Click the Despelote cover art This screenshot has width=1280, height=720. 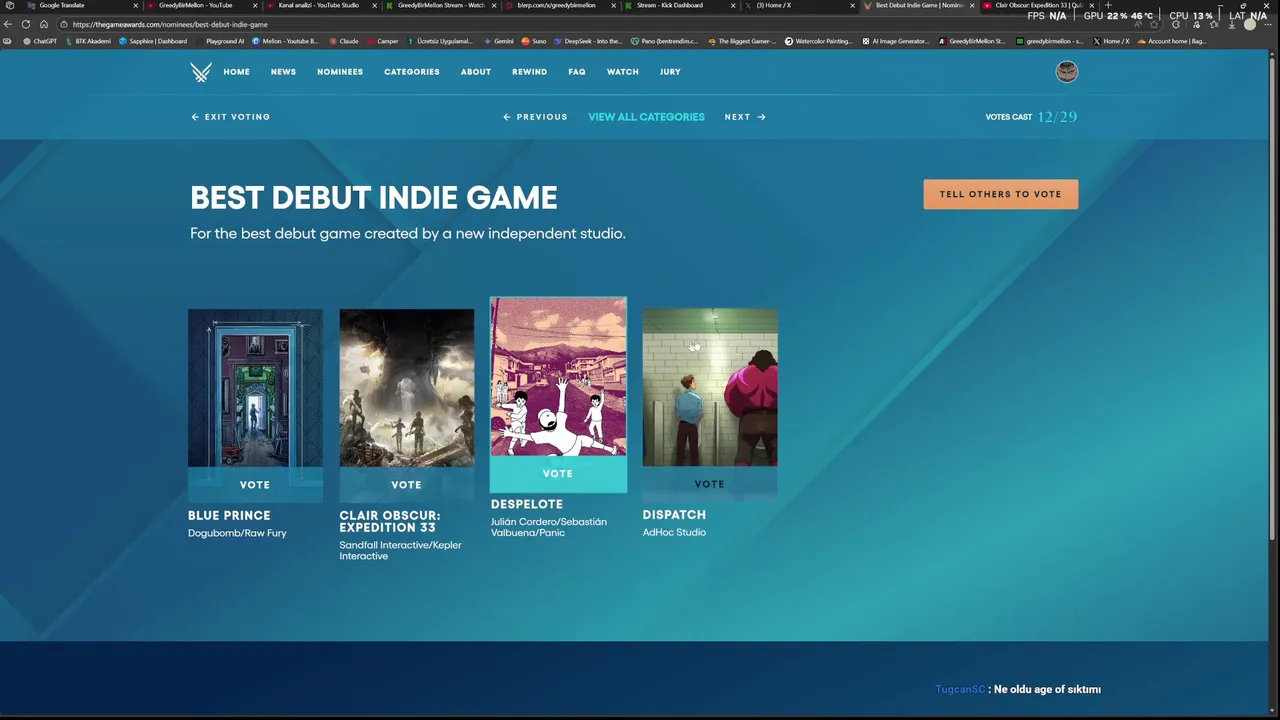tap(558, 377)
